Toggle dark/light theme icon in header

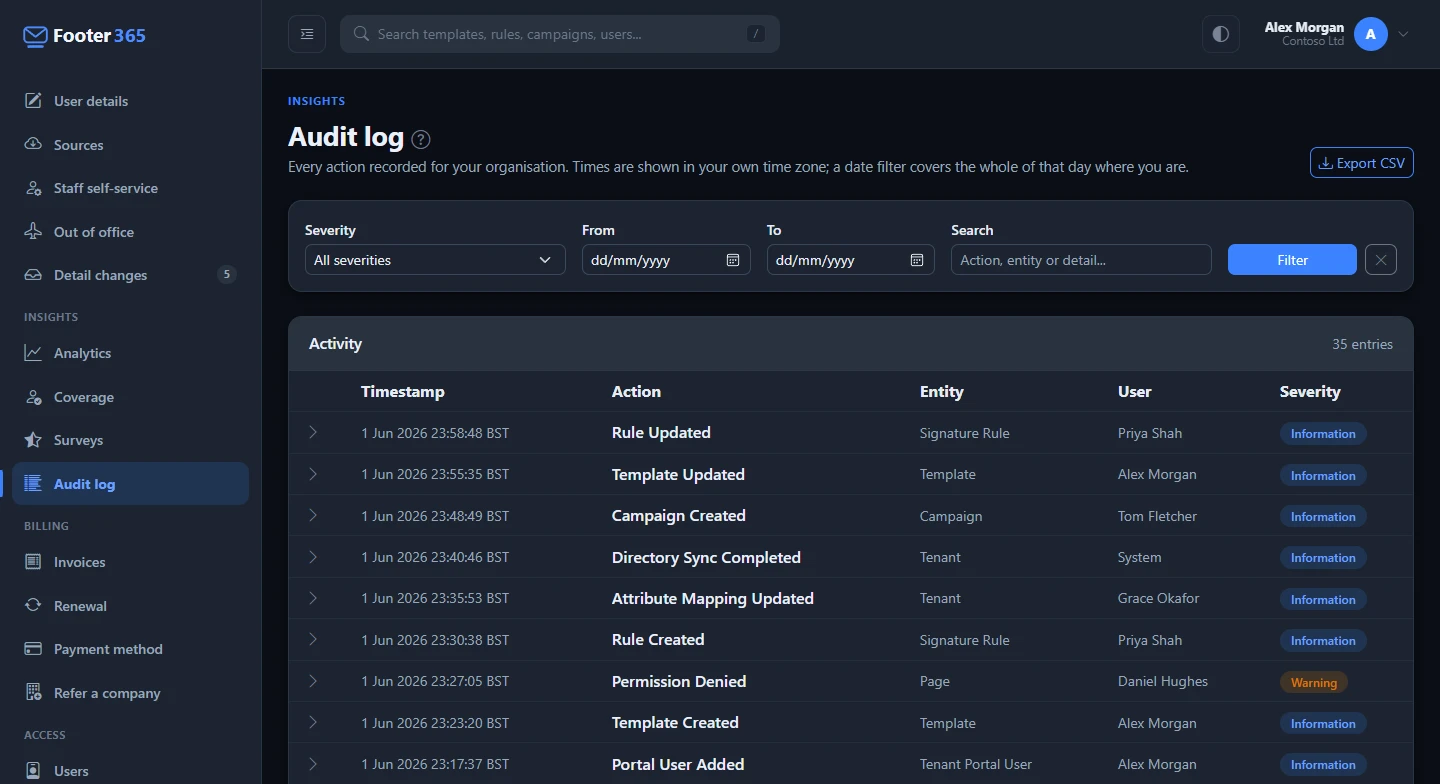click(1220, 34)
